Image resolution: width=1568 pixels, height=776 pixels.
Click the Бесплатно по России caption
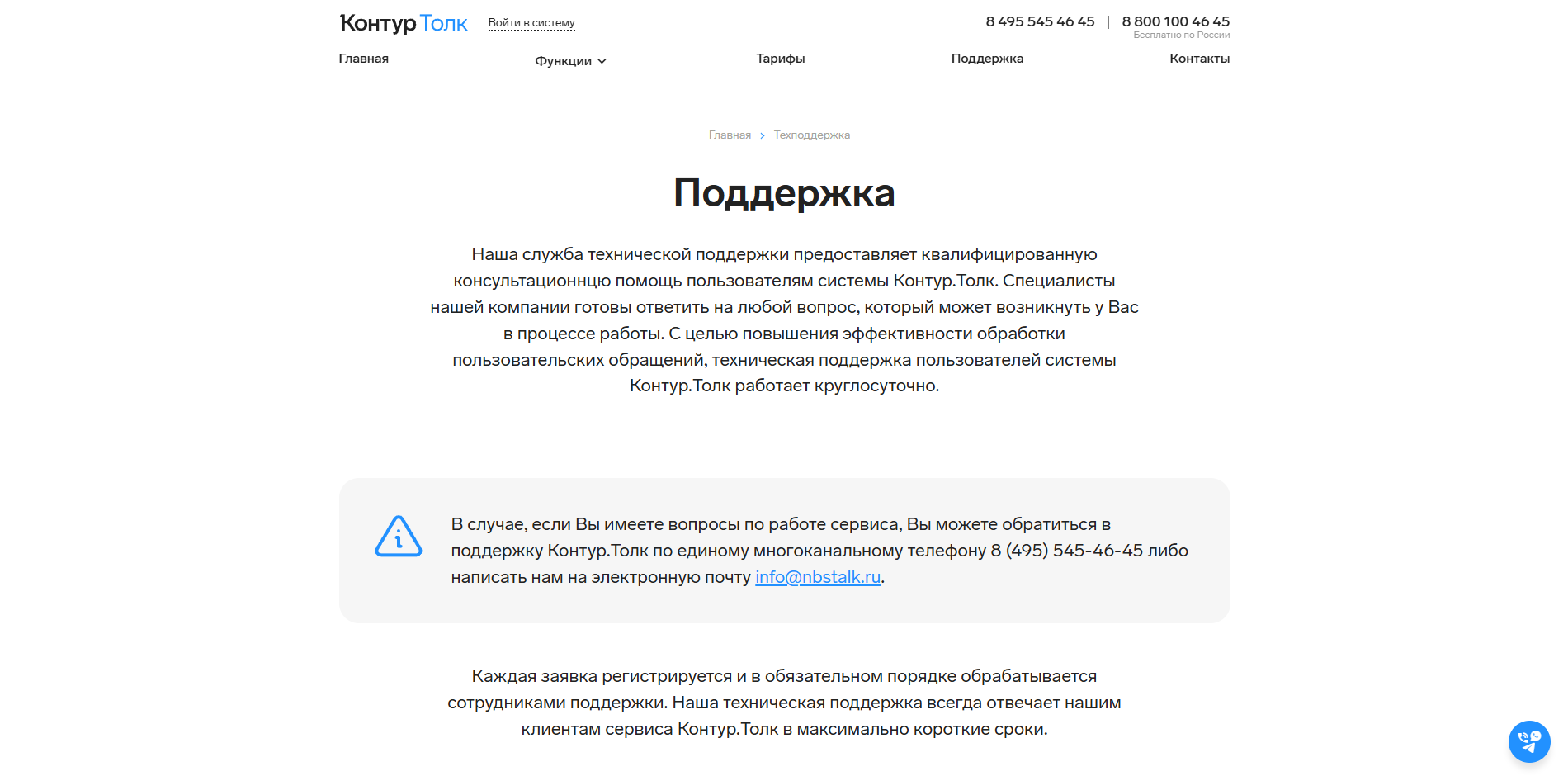click(x=1181, y=35)
